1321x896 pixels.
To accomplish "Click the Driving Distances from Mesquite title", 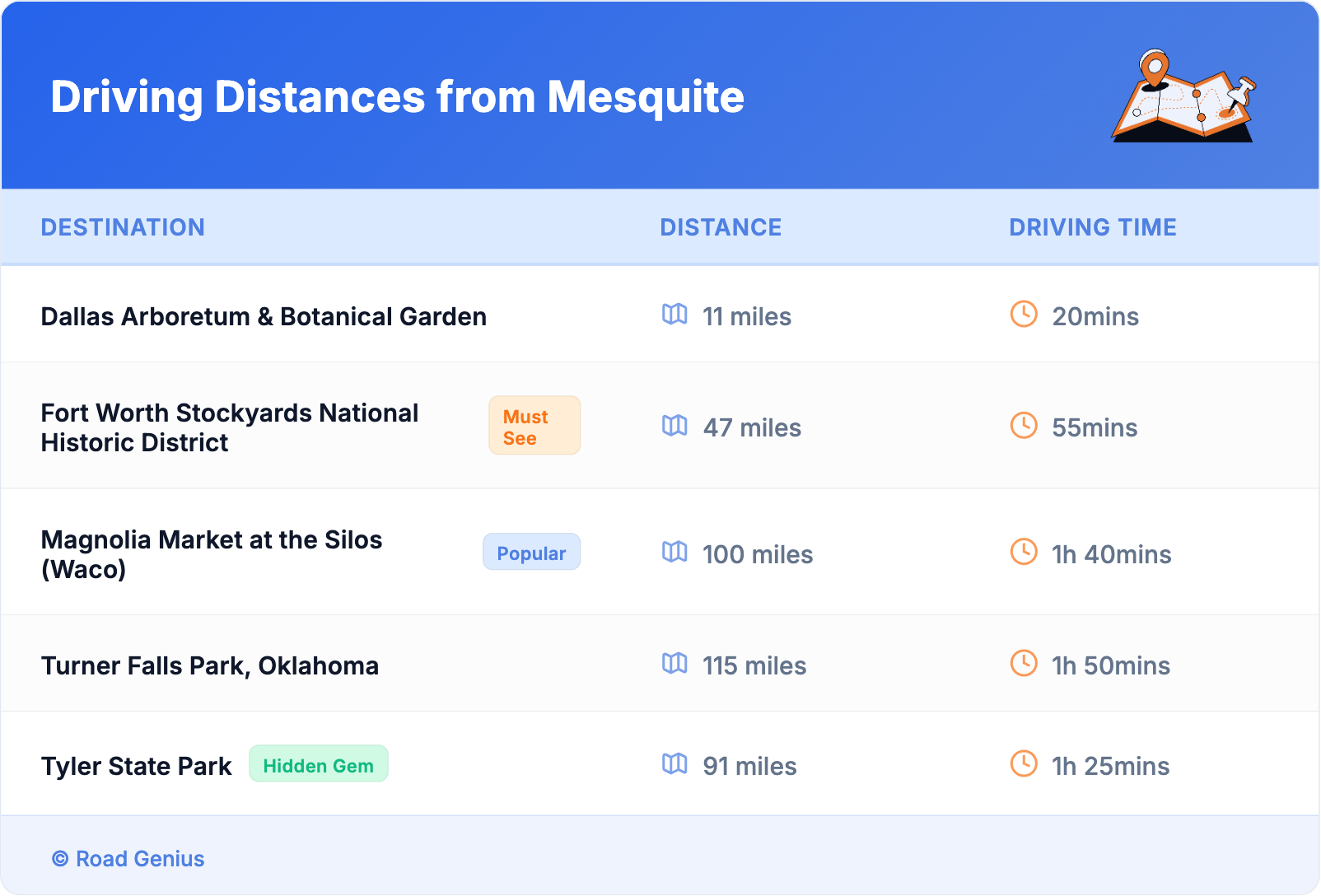I will 397,97.
